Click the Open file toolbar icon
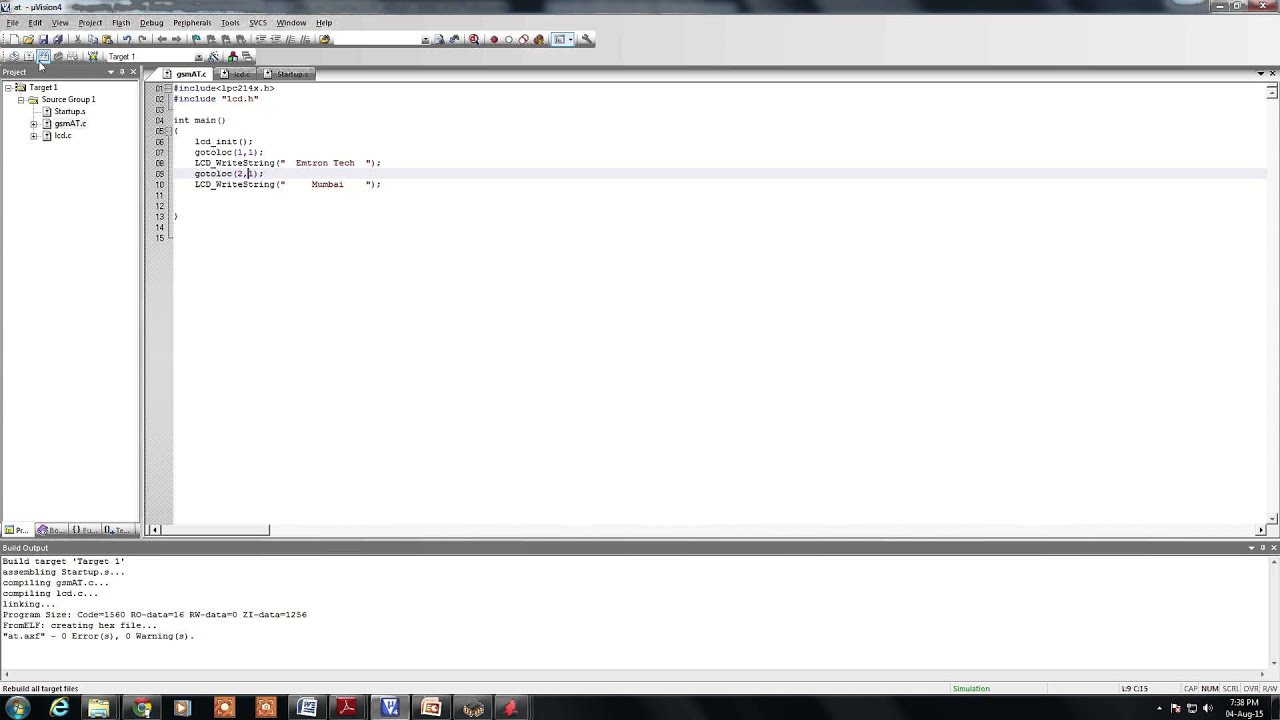1280x720 pixels. [29, 39]
